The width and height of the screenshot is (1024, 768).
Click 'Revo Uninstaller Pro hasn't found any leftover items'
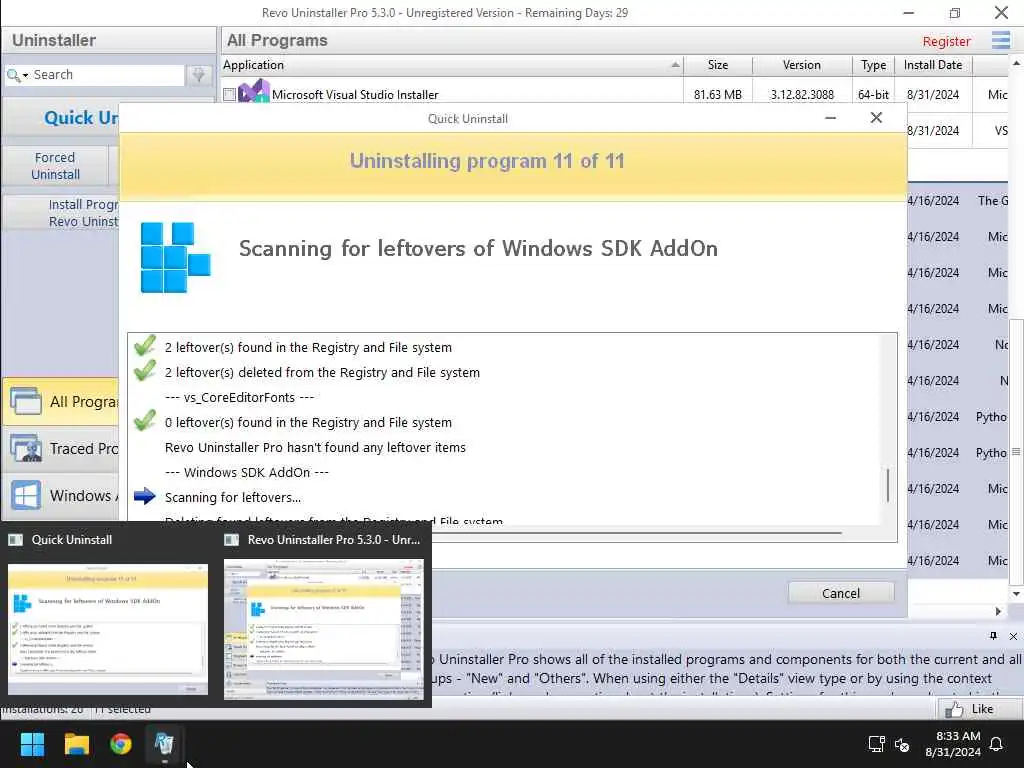(x=315, y=447)
